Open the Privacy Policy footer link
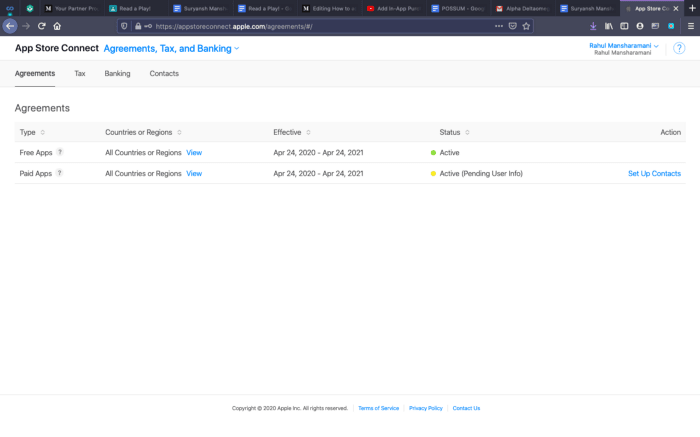The height and width of the screenshot is (437, 700). pos(425,408)
